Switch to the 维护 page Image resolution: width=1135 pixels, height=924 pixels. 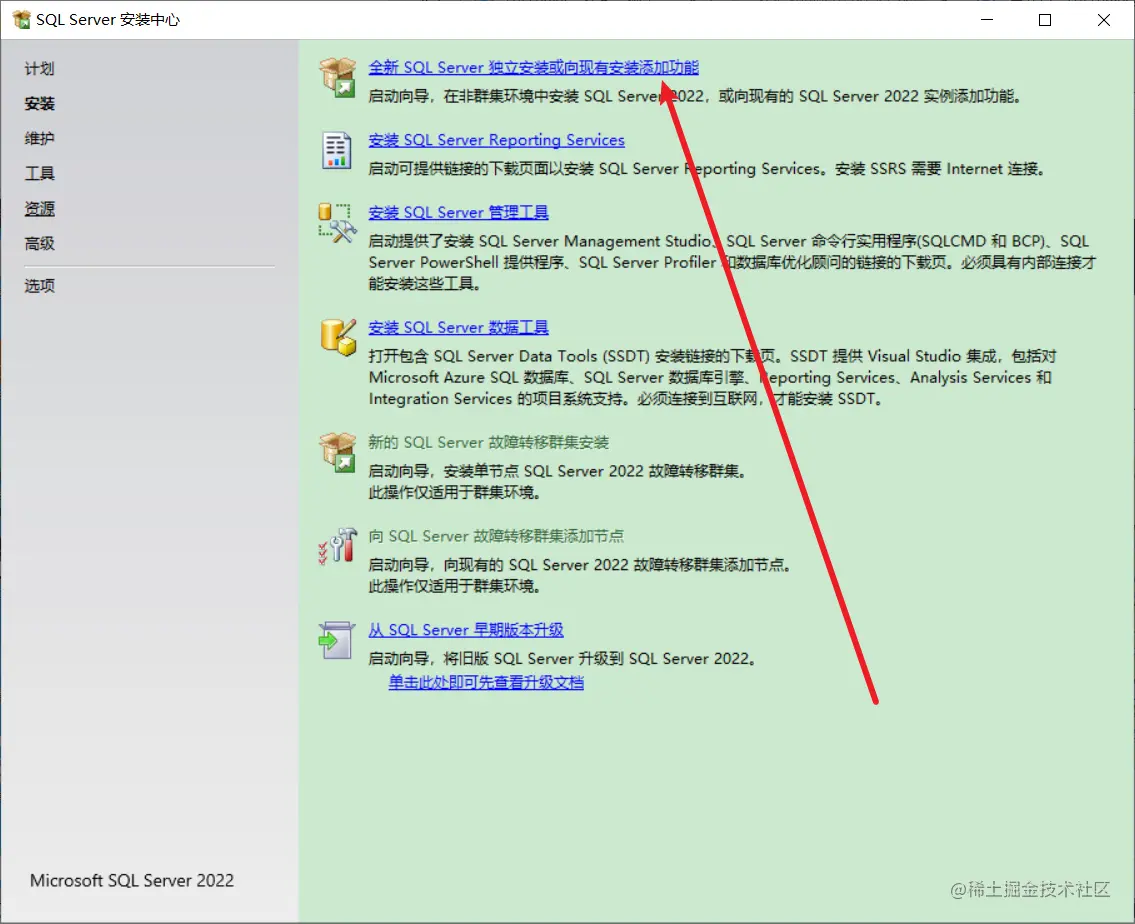pos(39,138)
